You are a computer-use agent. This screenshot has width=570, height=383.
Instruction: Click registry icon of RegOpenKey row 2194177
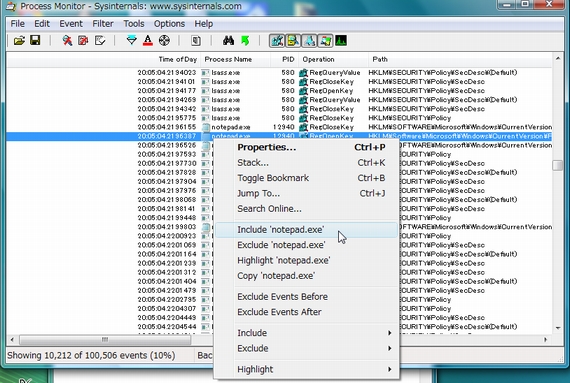[x=303, y=91]
